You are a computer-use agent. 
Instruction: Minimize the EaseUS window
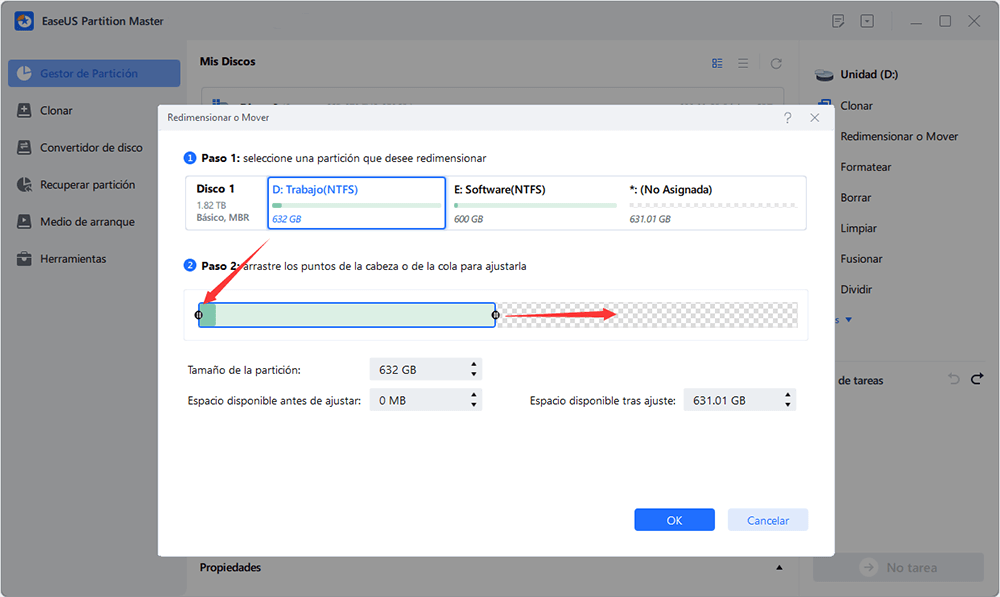[x=916, y=22]
